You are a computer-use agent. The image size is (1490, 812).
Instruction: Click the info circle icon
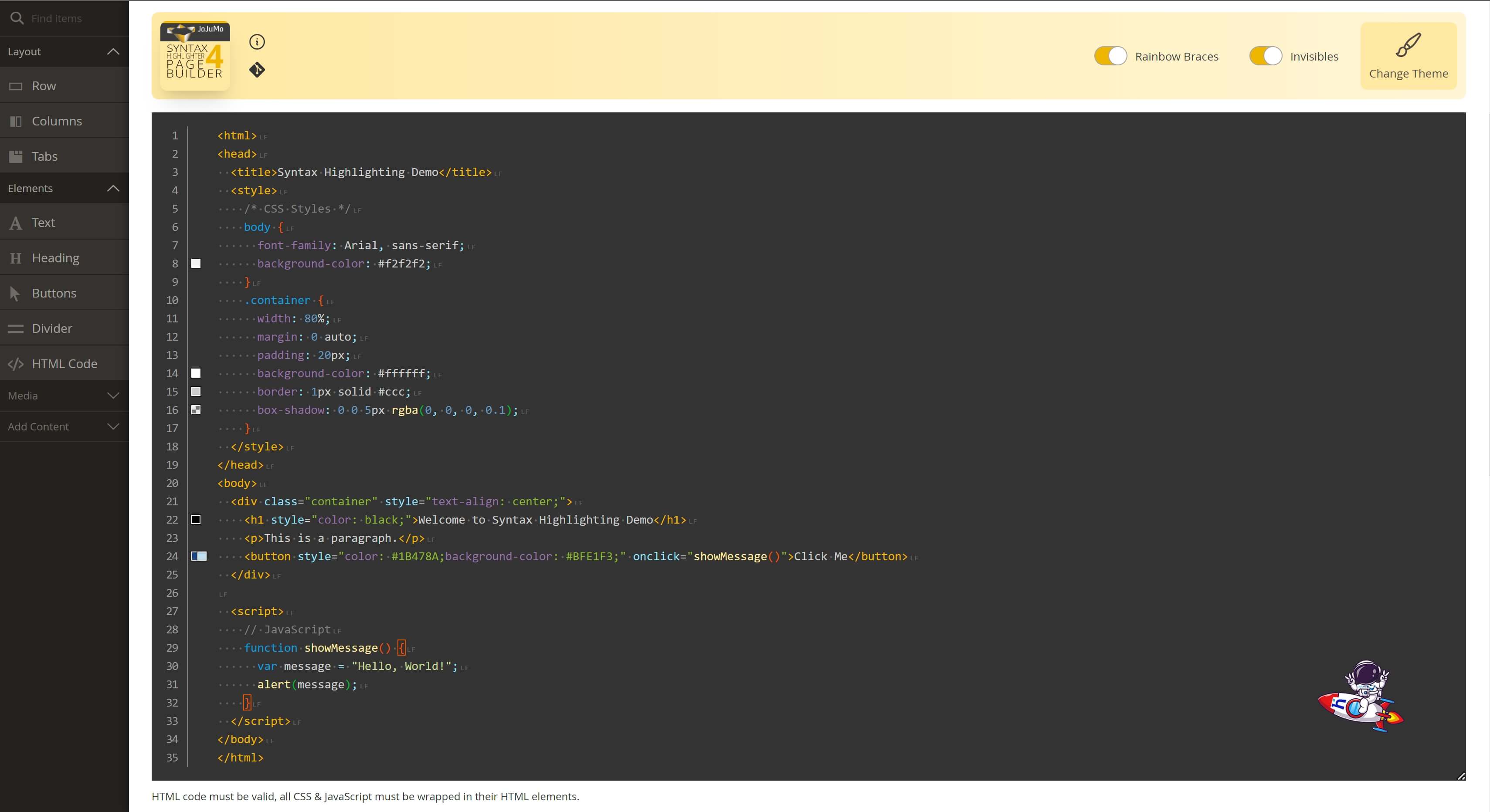257,42
